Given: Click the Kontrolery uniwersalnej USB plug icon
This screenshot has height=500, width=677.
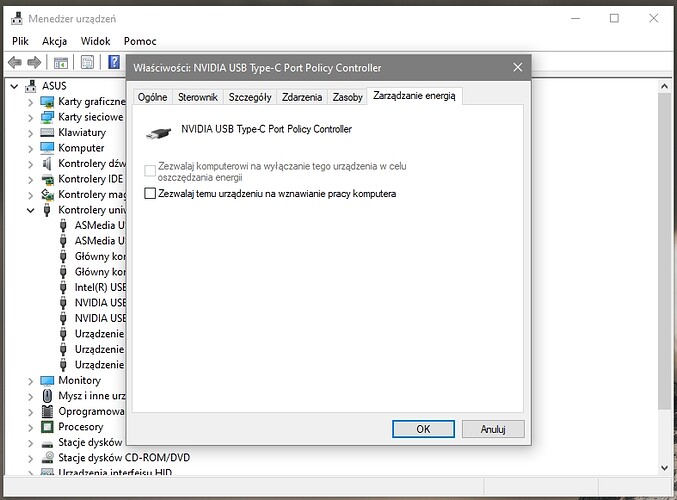Looking at the screenshot, I should (47, 210).
